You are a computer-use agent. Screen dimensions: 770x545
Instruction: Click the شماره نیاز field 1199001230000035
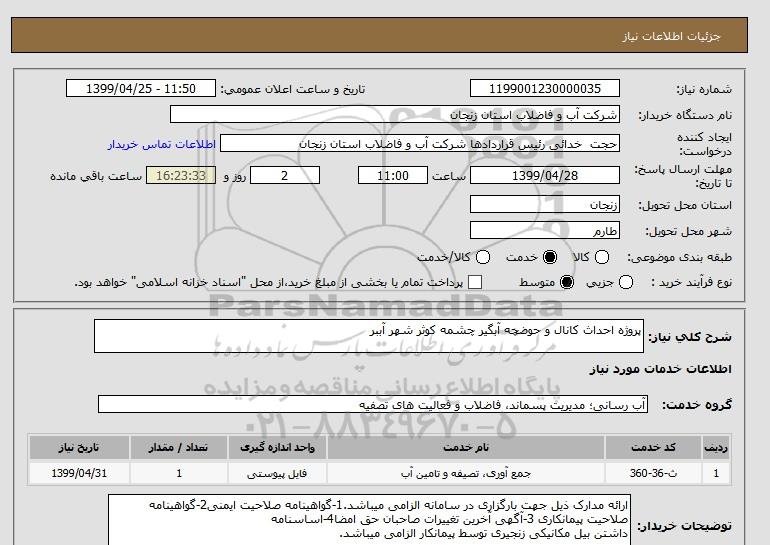coord(545,88)
